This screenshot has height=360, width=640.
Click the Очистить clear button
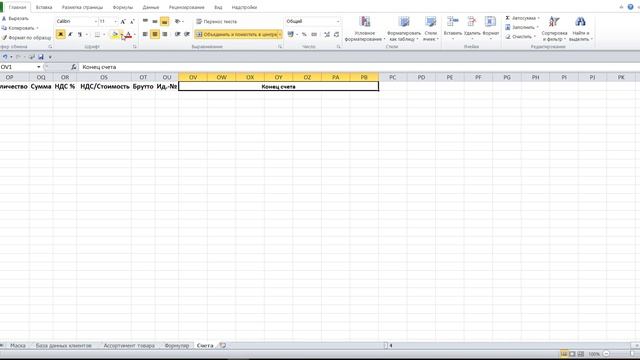(520, 37)
